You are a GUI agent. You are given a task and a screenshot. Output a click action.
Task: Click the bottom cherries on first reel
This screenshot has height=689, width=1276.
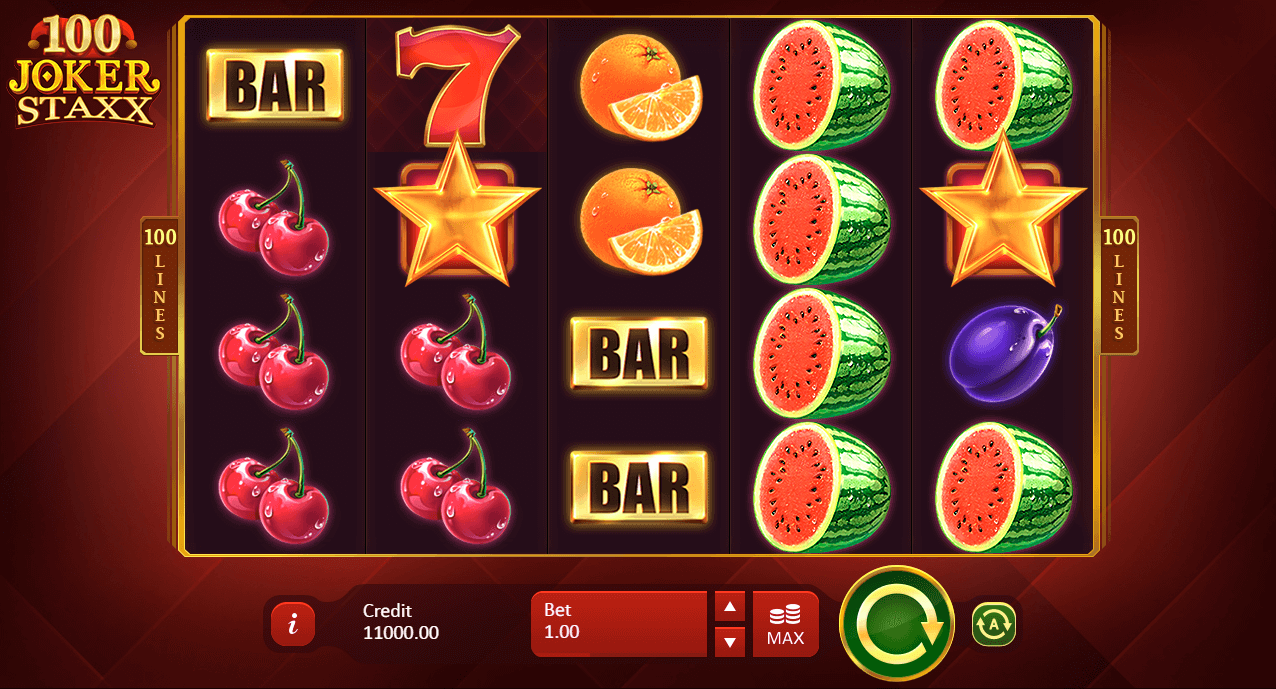click(272, 487)
